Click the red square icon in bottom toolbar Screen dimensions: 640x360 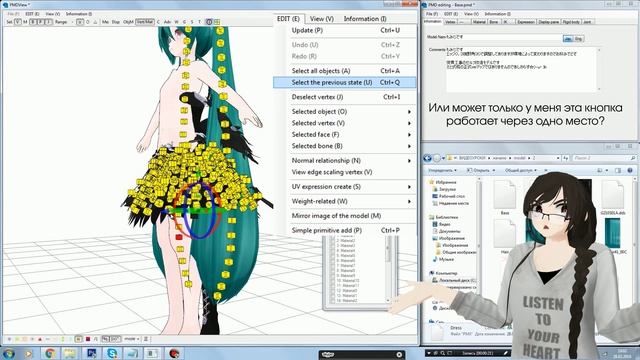coord(88,339)
